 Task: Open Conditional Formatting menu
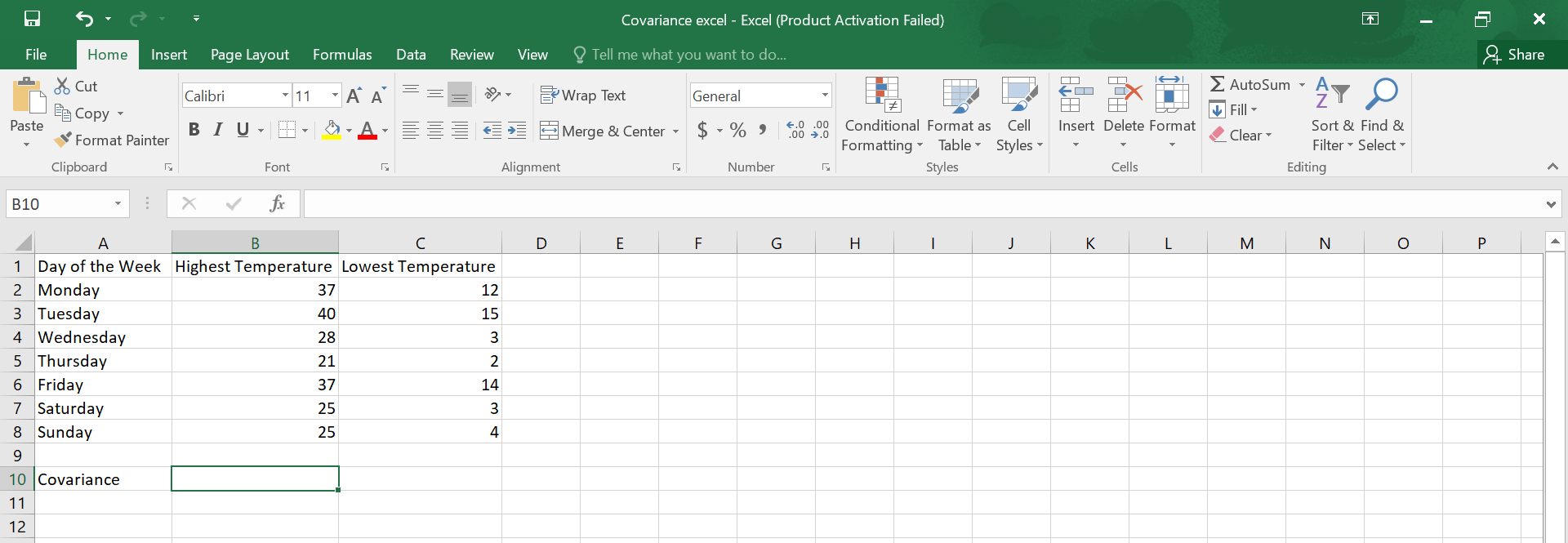(x=881, y=114)
